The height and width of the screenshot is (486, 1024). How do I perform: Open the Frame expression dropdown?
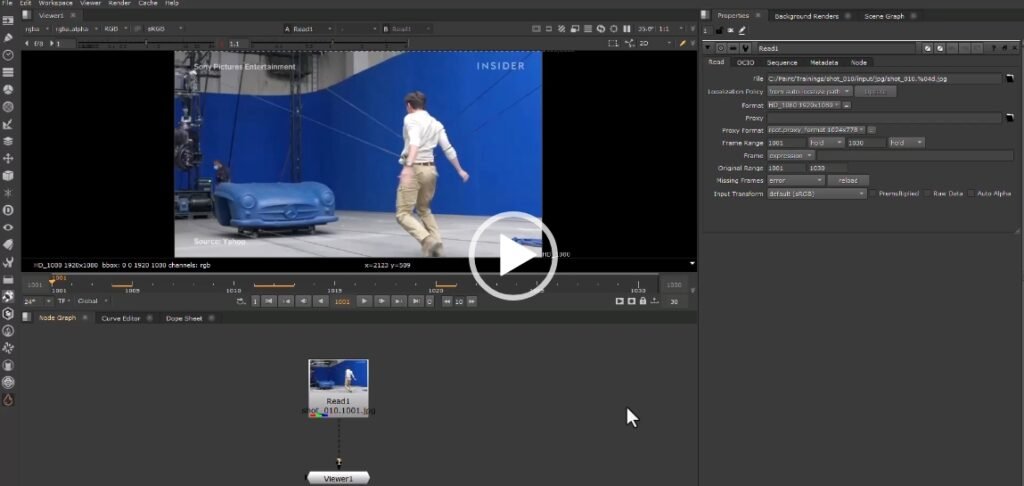tap(791, 155)
